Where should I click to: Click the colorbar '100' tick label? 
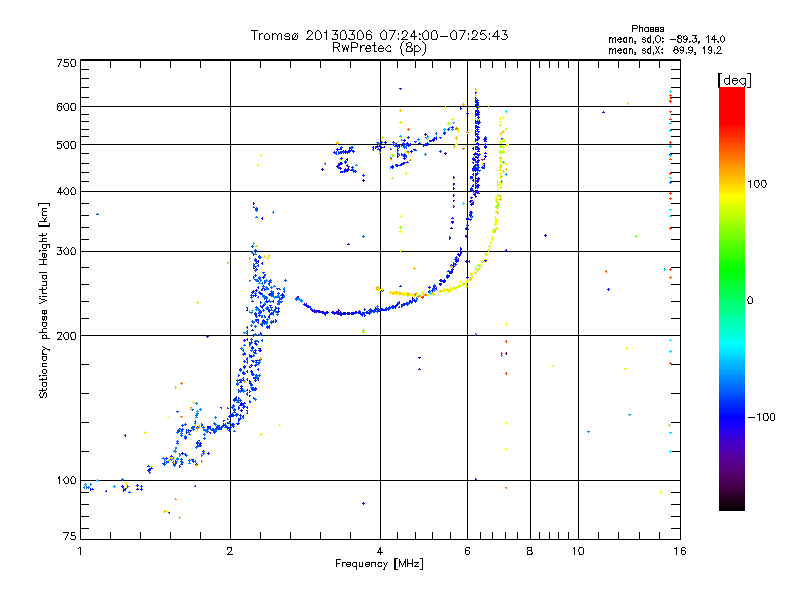point(757,184)
